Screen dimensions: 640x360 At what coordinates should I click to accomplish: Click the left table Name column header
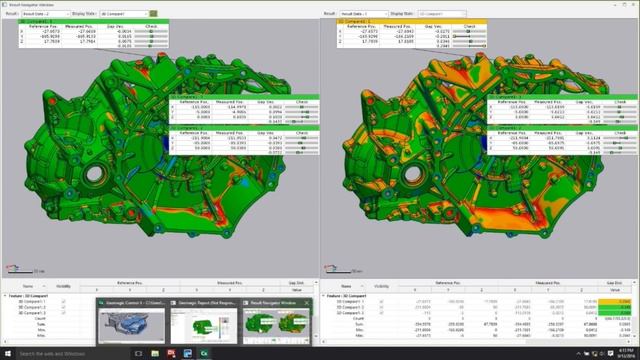coord(28,286)
